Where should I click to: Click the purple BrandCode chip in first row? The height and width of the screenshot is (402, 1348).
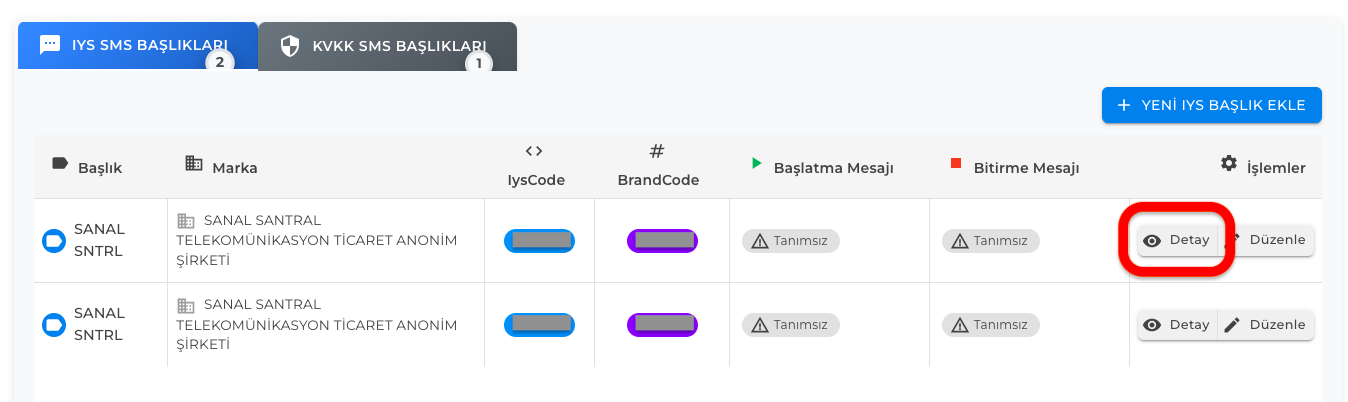click(662, 240)
